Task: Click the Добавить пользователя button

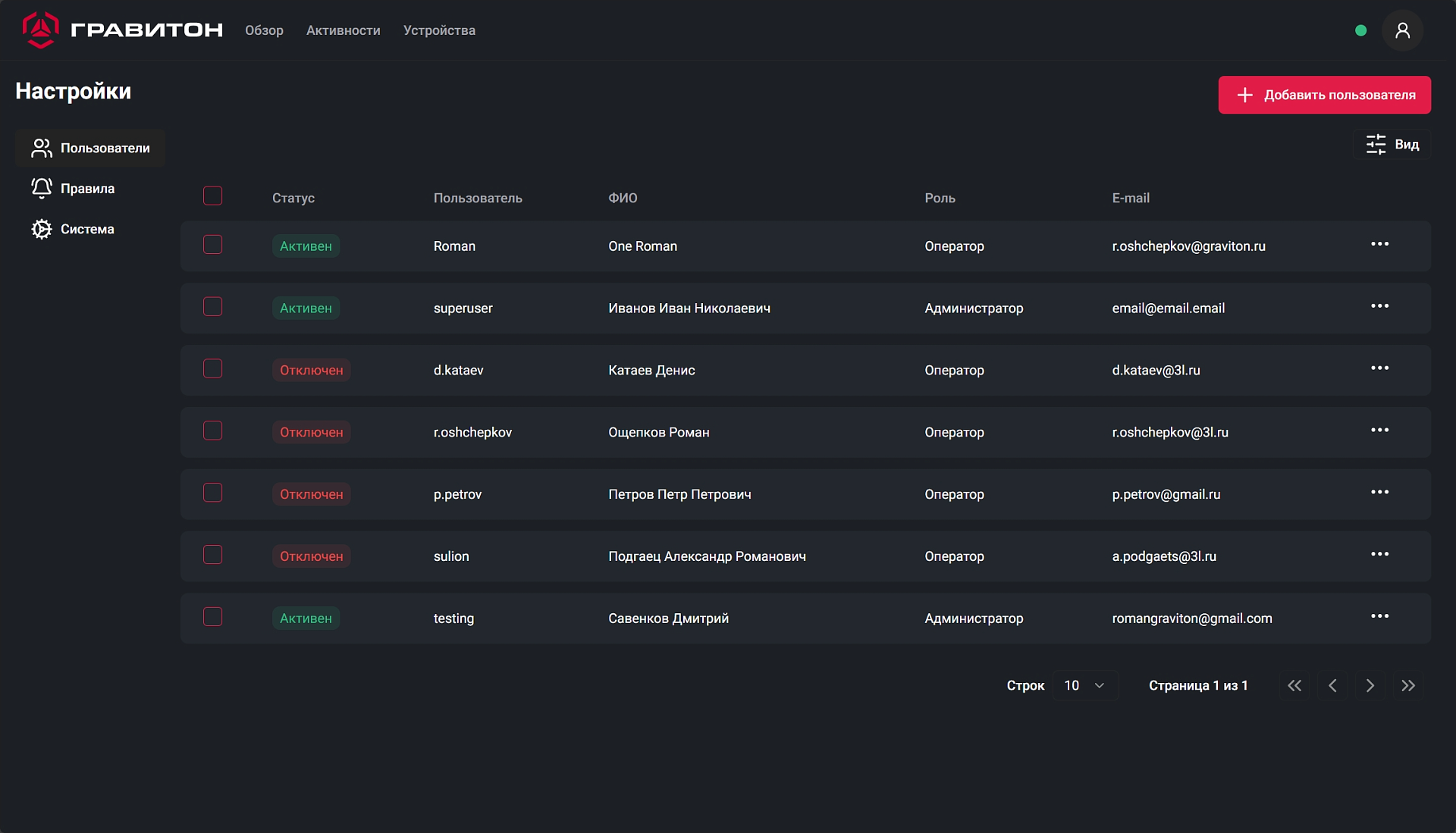Action: coord(1324,95)
